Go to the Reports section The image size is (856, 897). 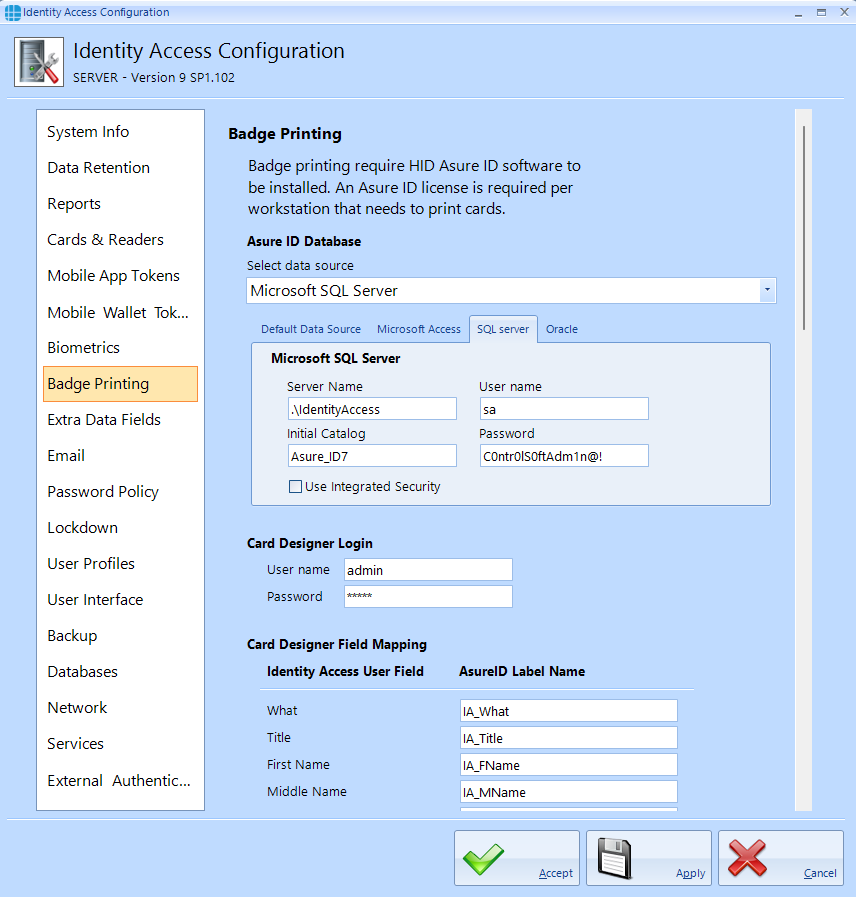tap(120, 204)
